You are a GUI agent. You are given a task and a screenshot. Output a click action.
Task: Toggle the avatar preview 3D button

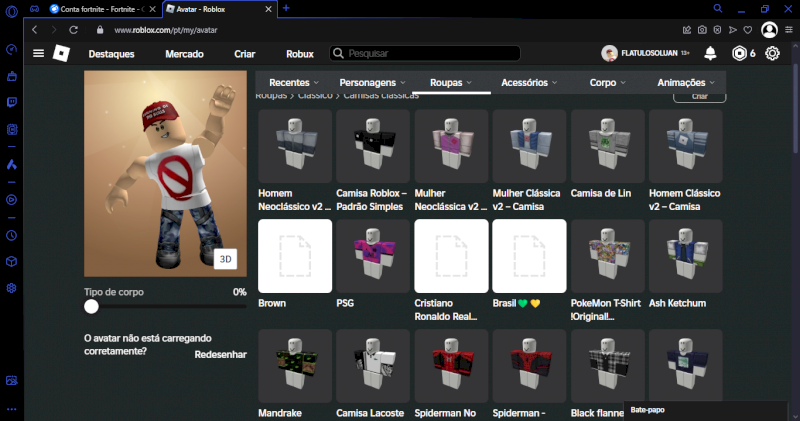[226, 259]
